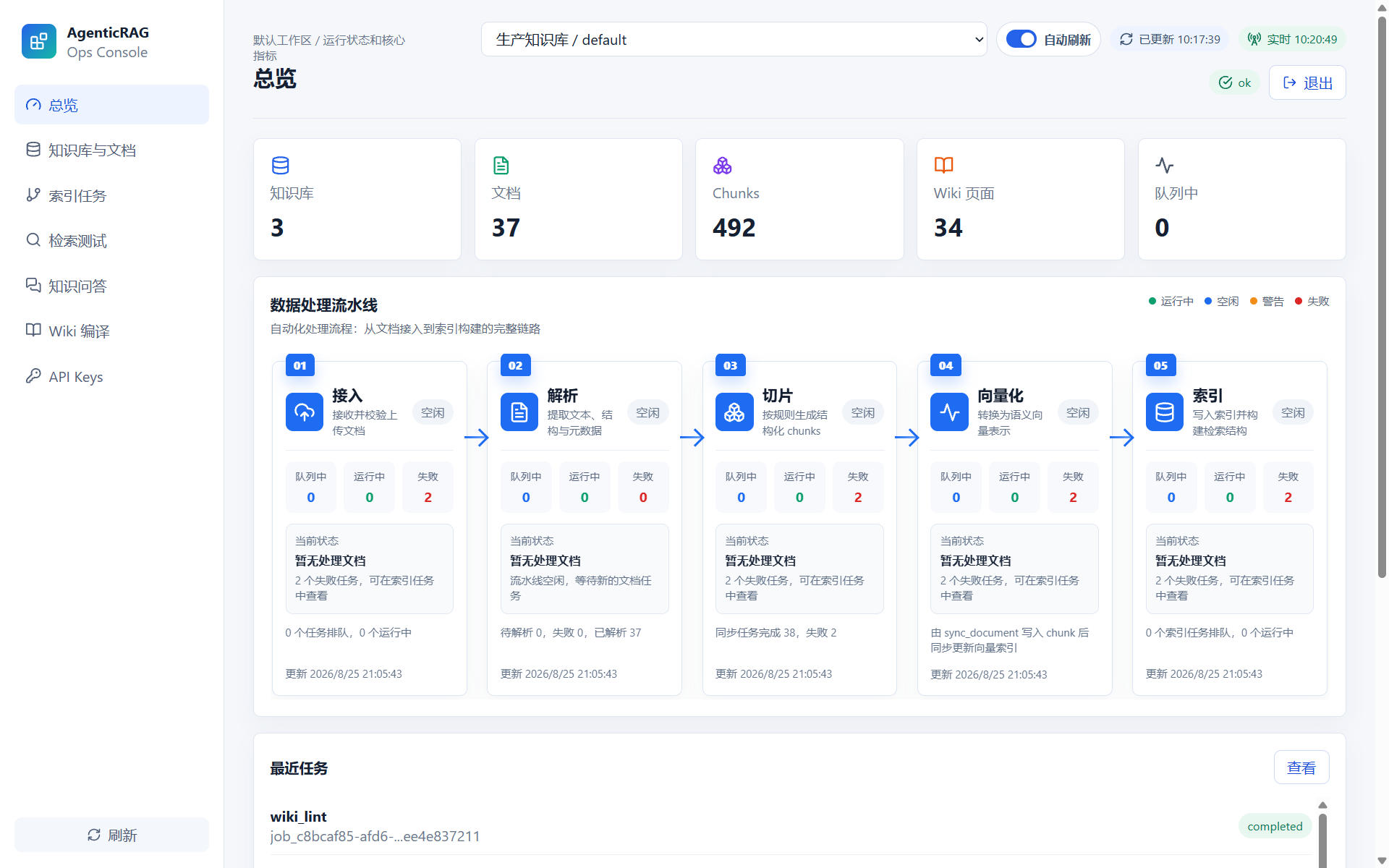Image resolution: width=1389 pixels, height=868 pixels.
Task: Open the 生产知识库 / default dropdown
Action: pyautogui.click(x=734, y=39)
